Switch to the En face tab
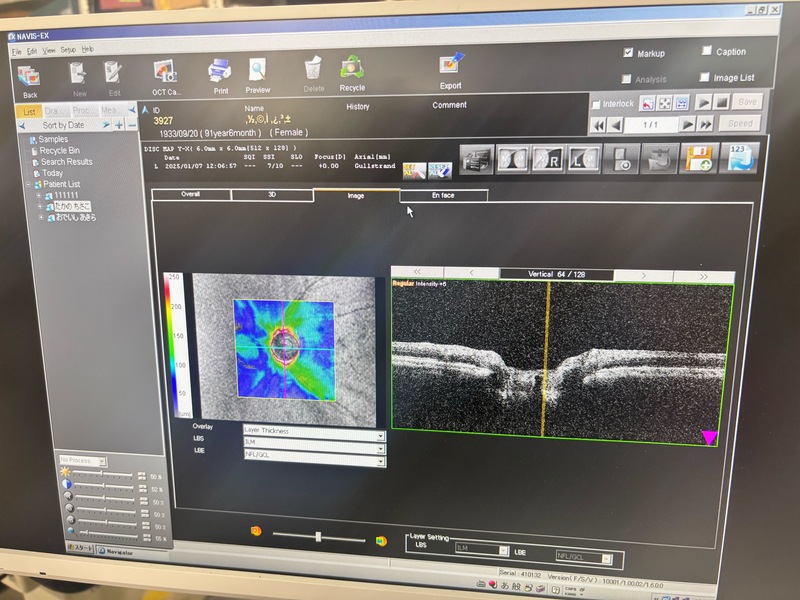Viewport: 800px width, 600px height. coord(443,195)
